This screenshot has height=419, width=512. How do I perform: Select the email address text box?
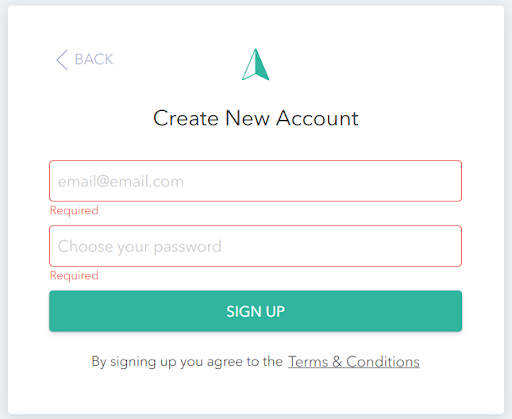(x=255, y=181)
